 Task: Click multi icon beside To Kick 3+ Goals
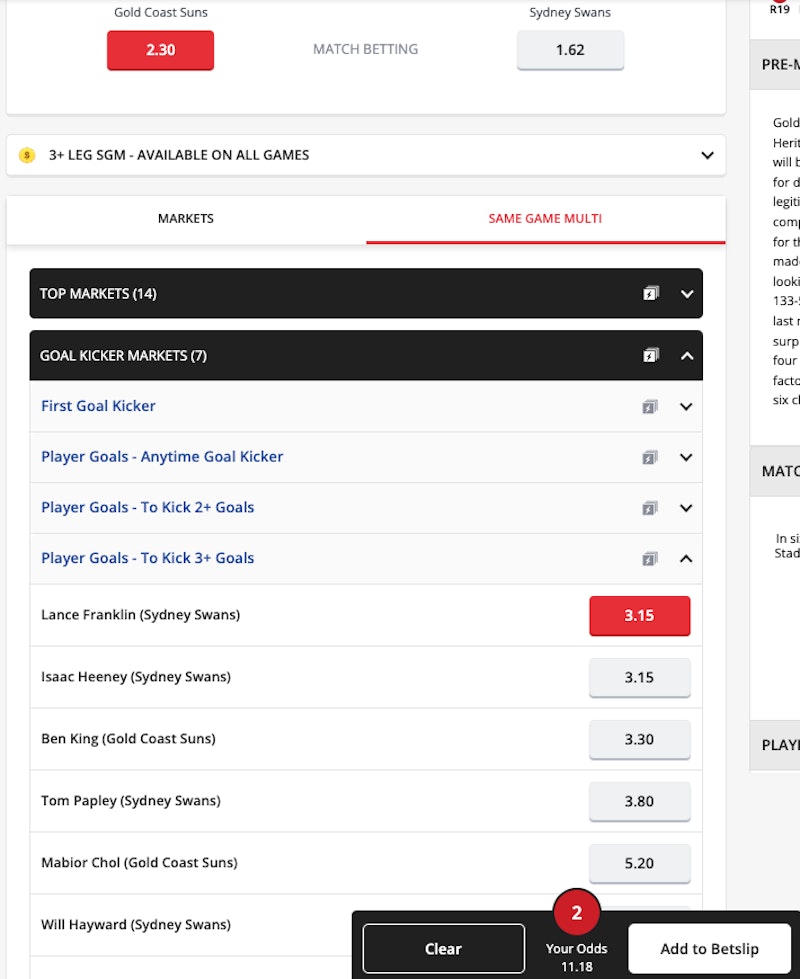[x=650, y=559]
